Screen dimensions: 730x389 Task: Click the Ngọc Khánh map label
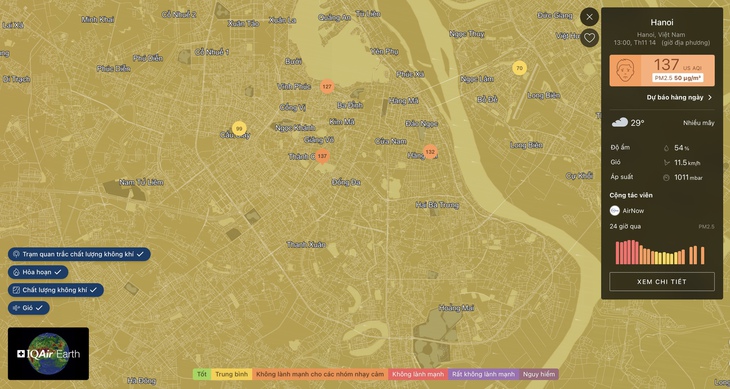coord(295,127)
